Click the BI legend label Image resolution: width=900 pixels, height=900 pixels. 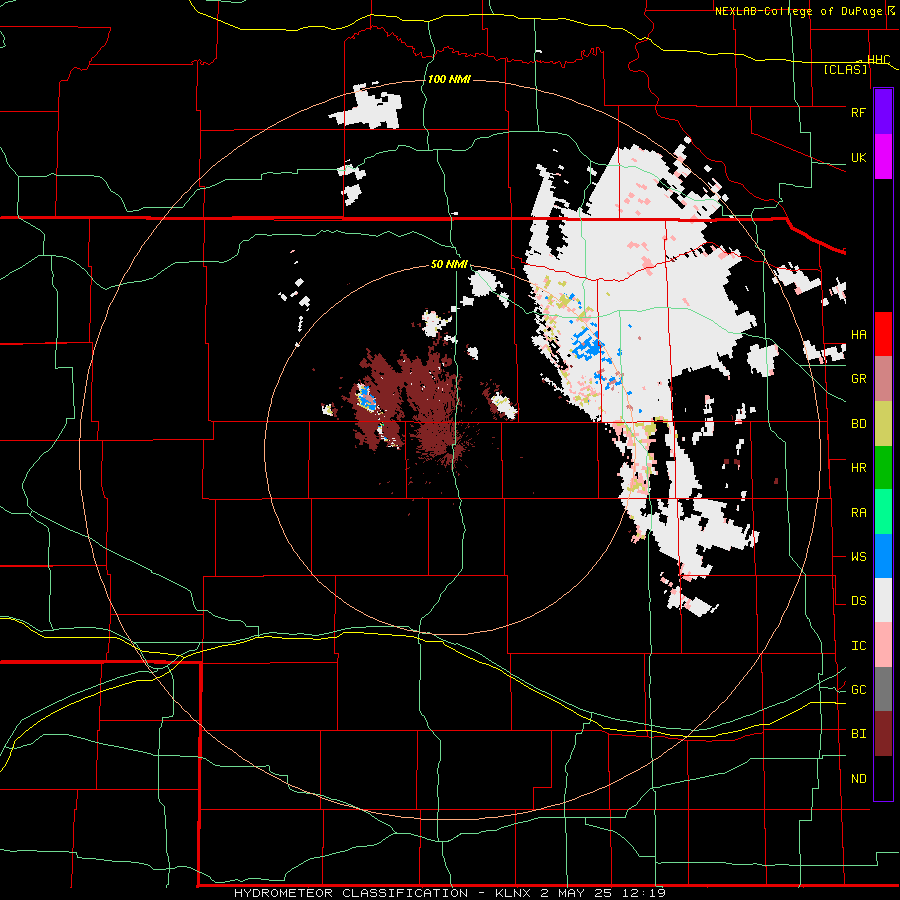tap(858, 734)
